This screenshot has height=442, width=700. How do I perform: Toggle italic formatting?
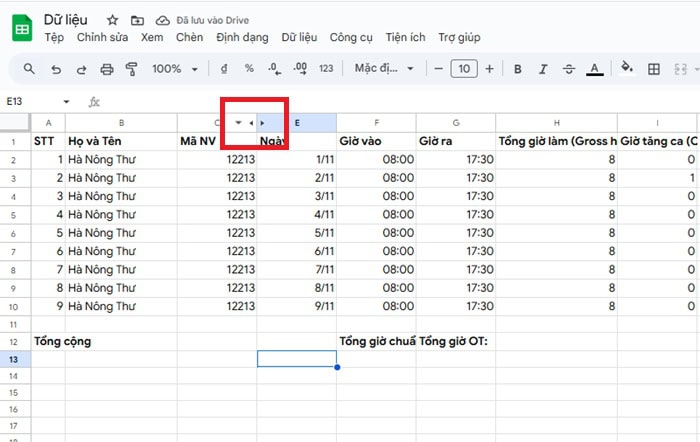pyautogui.click(x=543, y=69)
